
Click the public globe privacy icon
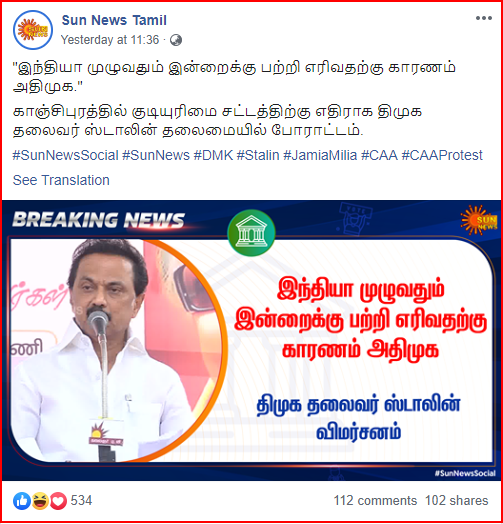click(x=176, y=40)
